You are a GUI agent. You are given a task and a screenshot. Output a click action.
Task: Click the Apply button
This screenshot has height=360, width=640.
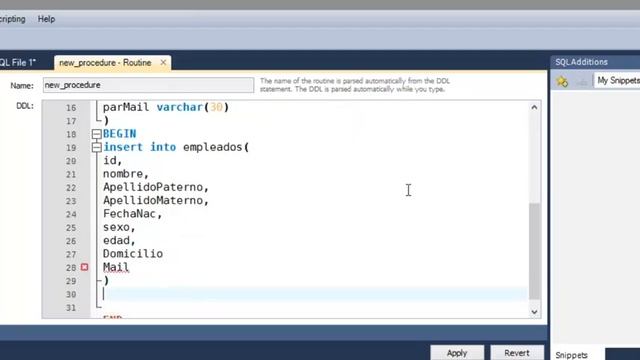pos(457,353)
